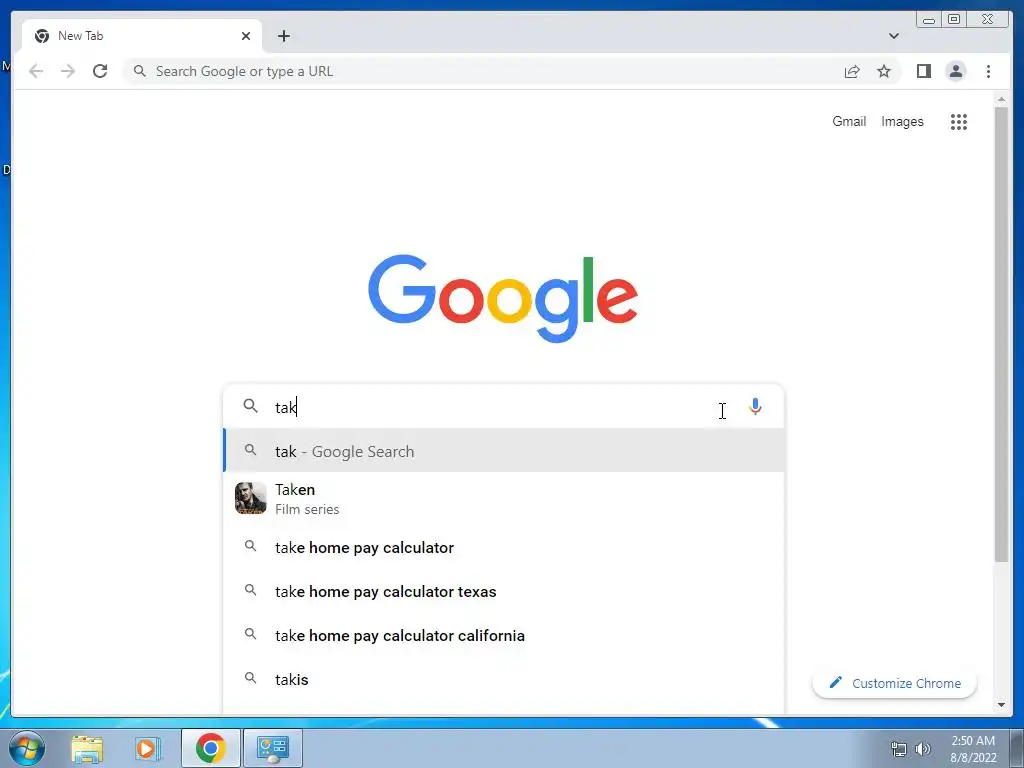
Task: Open the control panel taskbar icon
Action: point(272,748)
